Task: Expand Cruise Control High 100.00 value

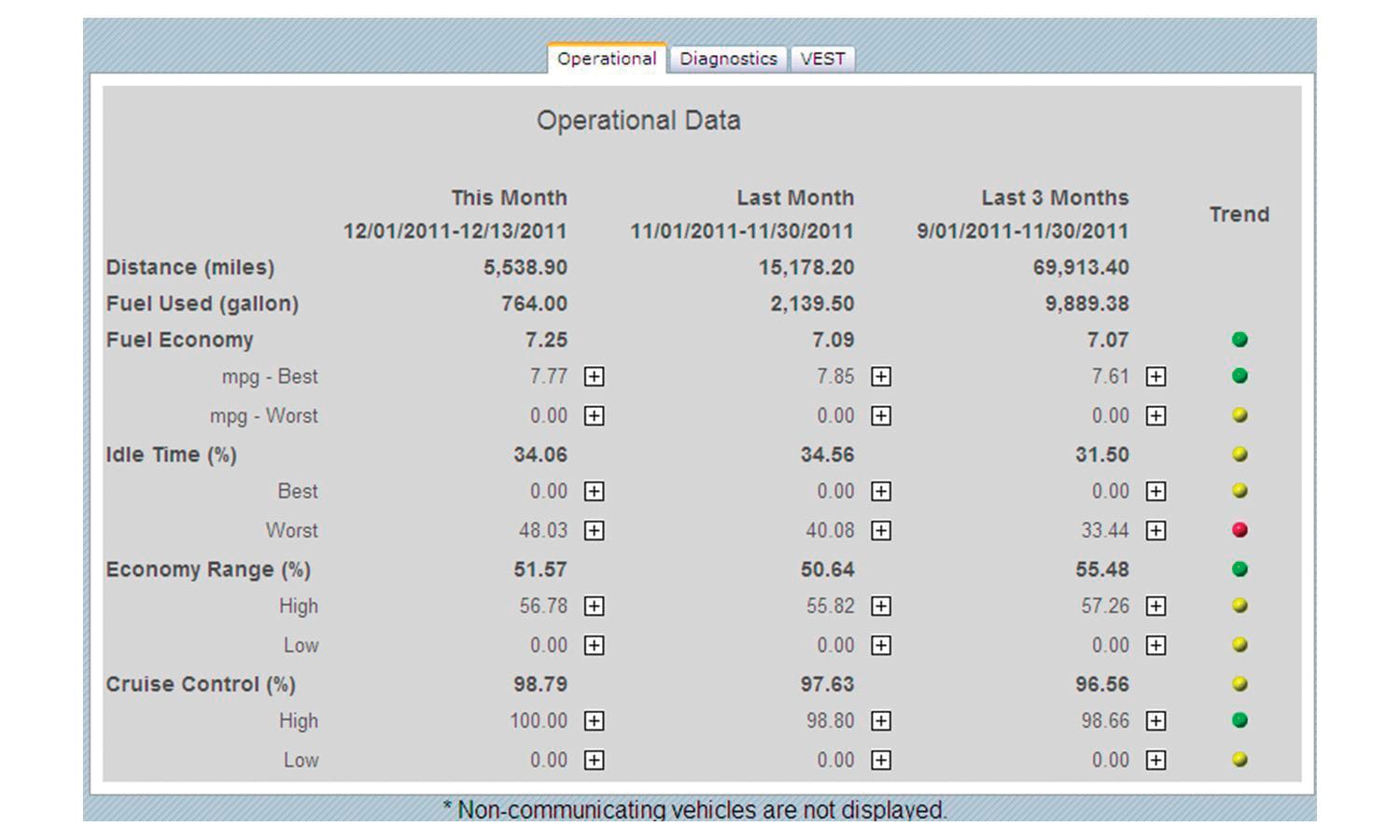Action: click(594, 721)
